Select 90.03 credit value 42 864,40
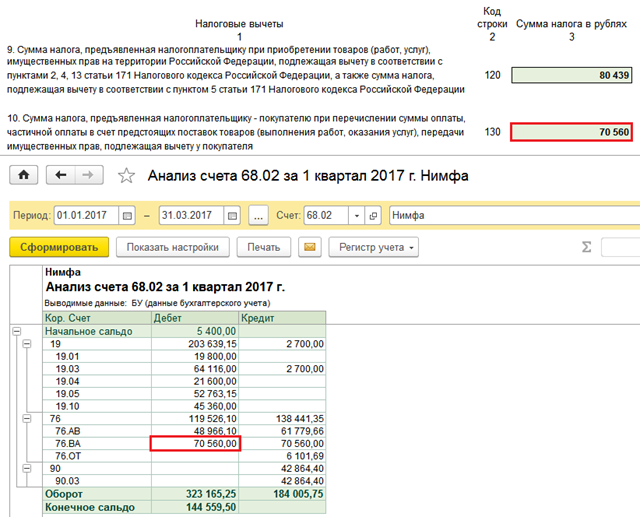This screenshot has width=640, height=517. click(282, 481)
